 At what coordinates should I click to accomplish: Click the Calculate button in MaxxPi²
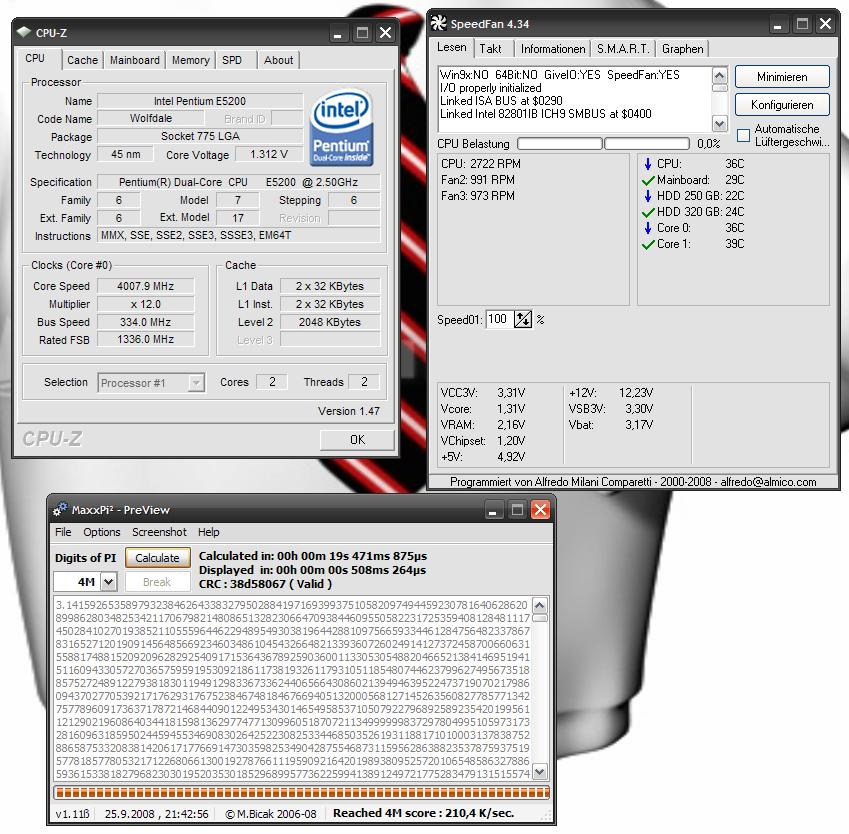pos(157,558)
